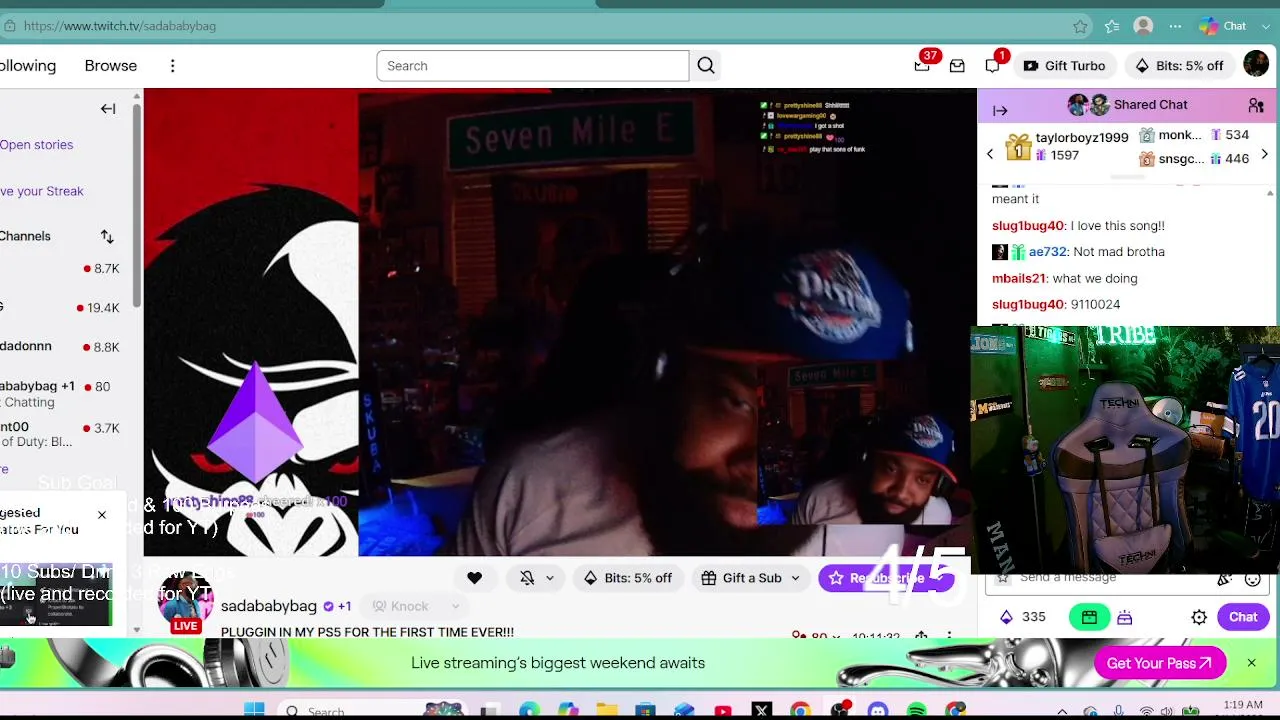Open the notifications icon in the top navigation
Viewport: 1280px width, 720px height.
pos(992,66)
